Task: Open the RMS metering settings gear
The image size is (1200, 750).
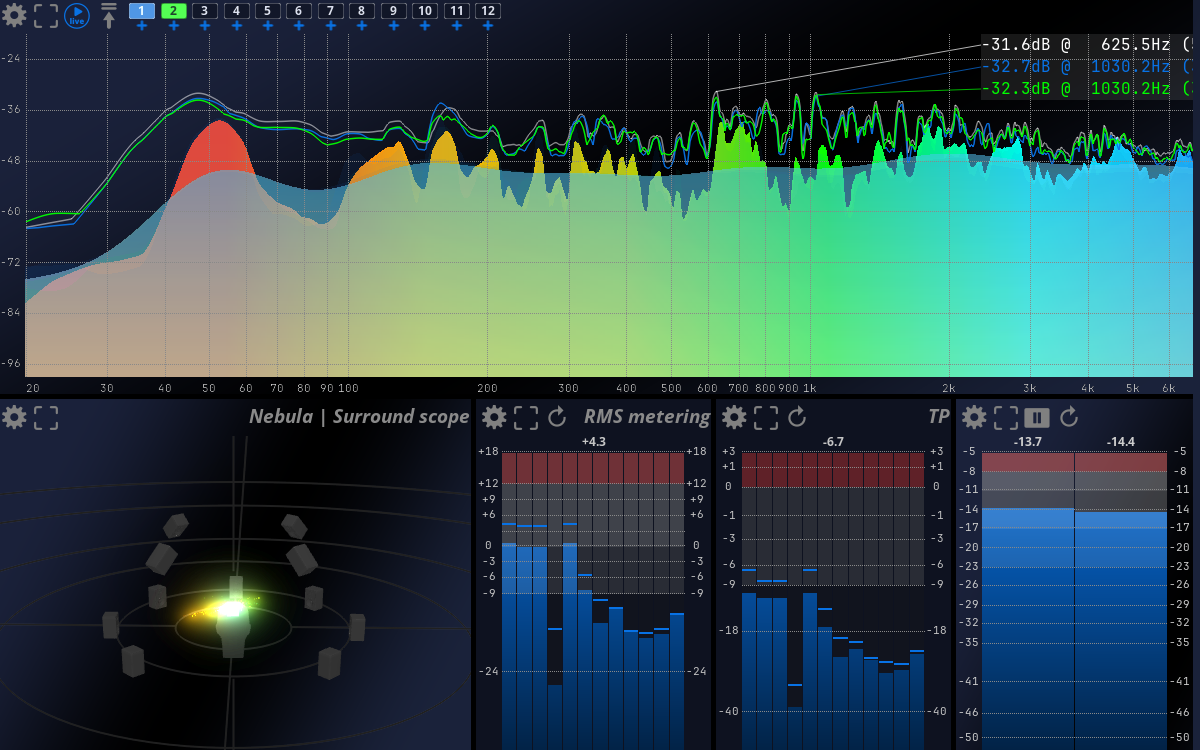Action: [494, 417]
